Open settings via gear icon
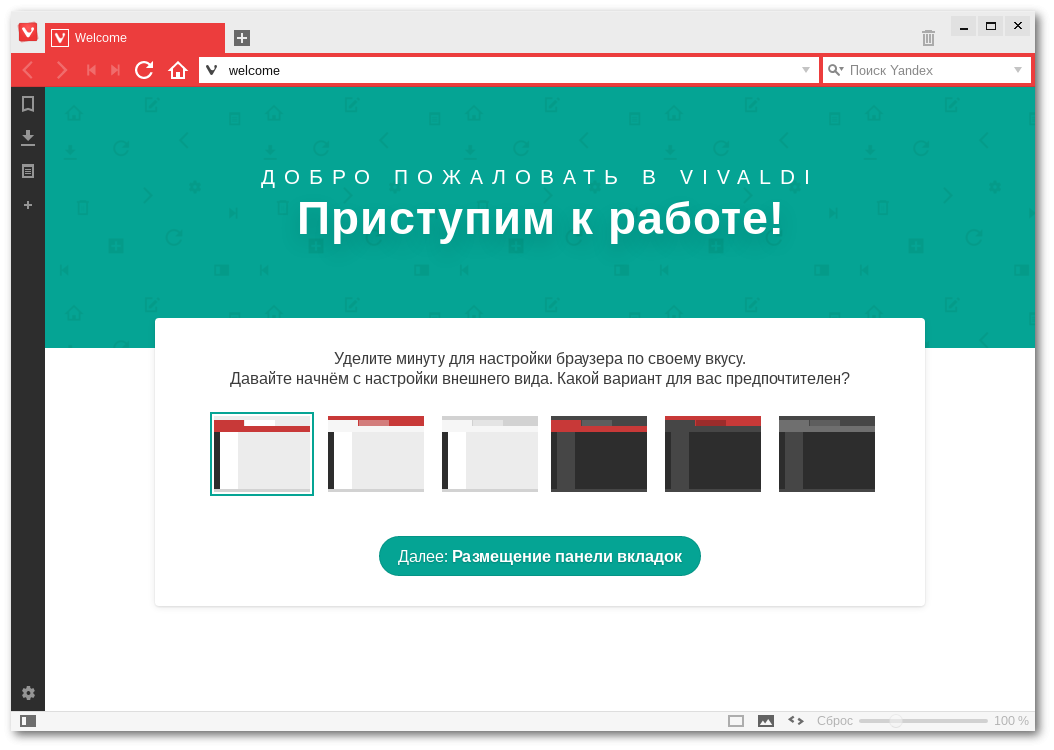Viewport: 1054px width, 750px height. 28,693
